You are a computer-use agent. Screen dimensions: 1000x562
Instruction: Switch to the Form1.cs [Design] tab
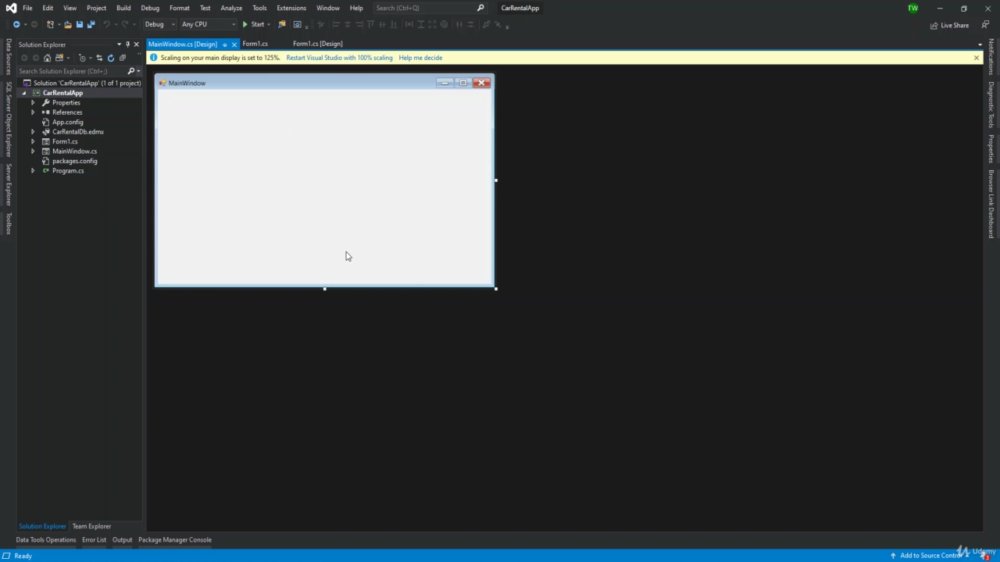[x=318, y=44]
